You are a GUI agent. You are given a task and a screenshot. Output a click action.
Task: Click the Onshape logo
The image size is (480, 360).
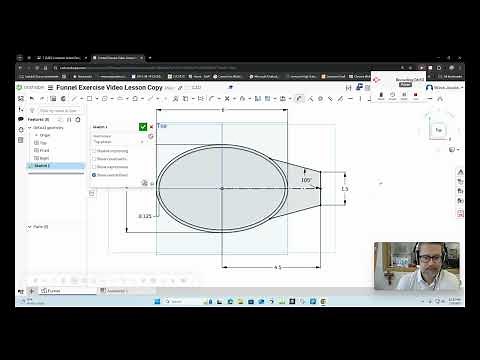click(30, 87)
